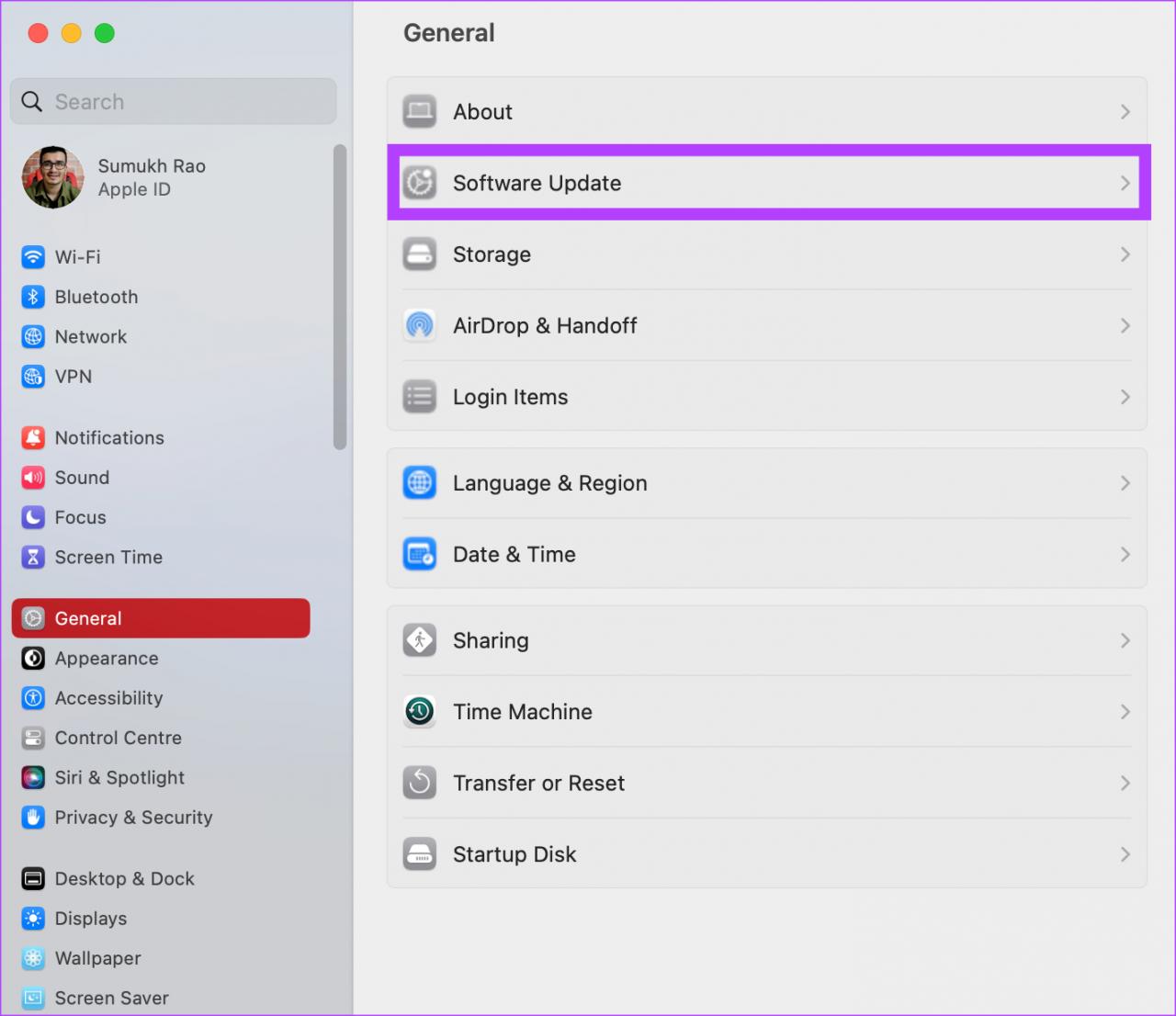1176x1016 pixels.
Task: Click the Language & Region globe icon
Action: [x=420, y=483]
